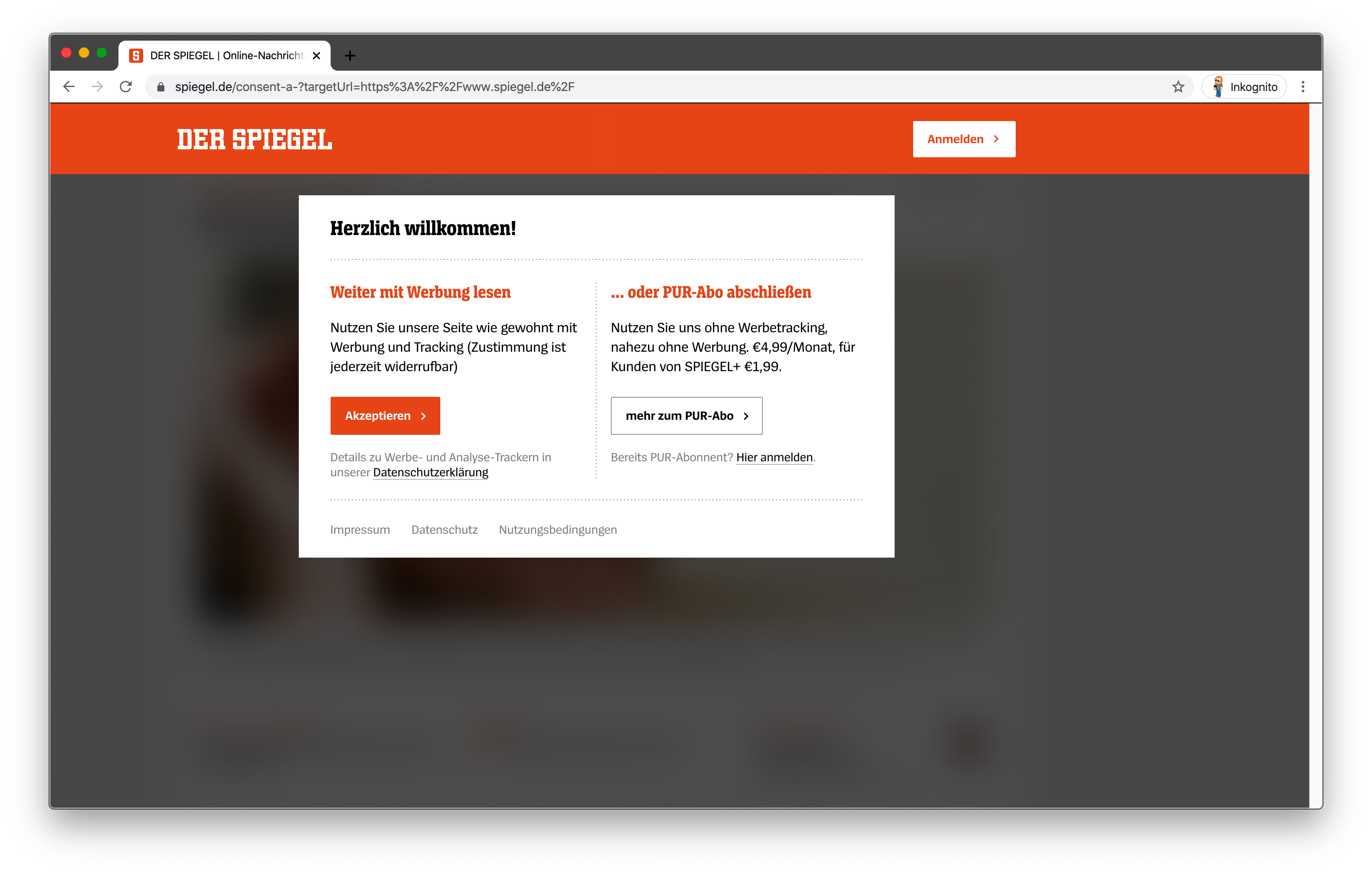Click the Akzeptieren button
Screen dimensions: 1372x874
pyautogui.click(x=385, y=416)
